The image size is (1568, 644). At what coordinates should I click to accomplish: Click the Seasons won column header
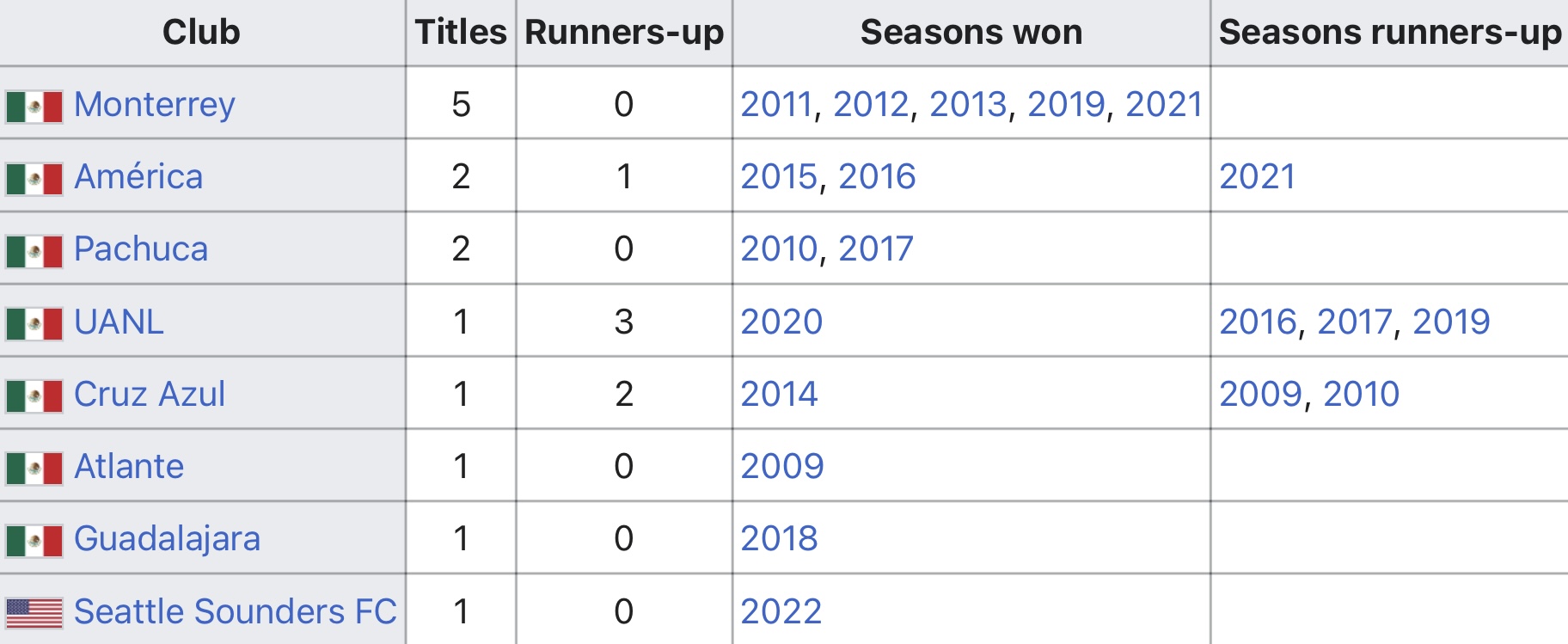pyautogui.click(x=971, y=32)
